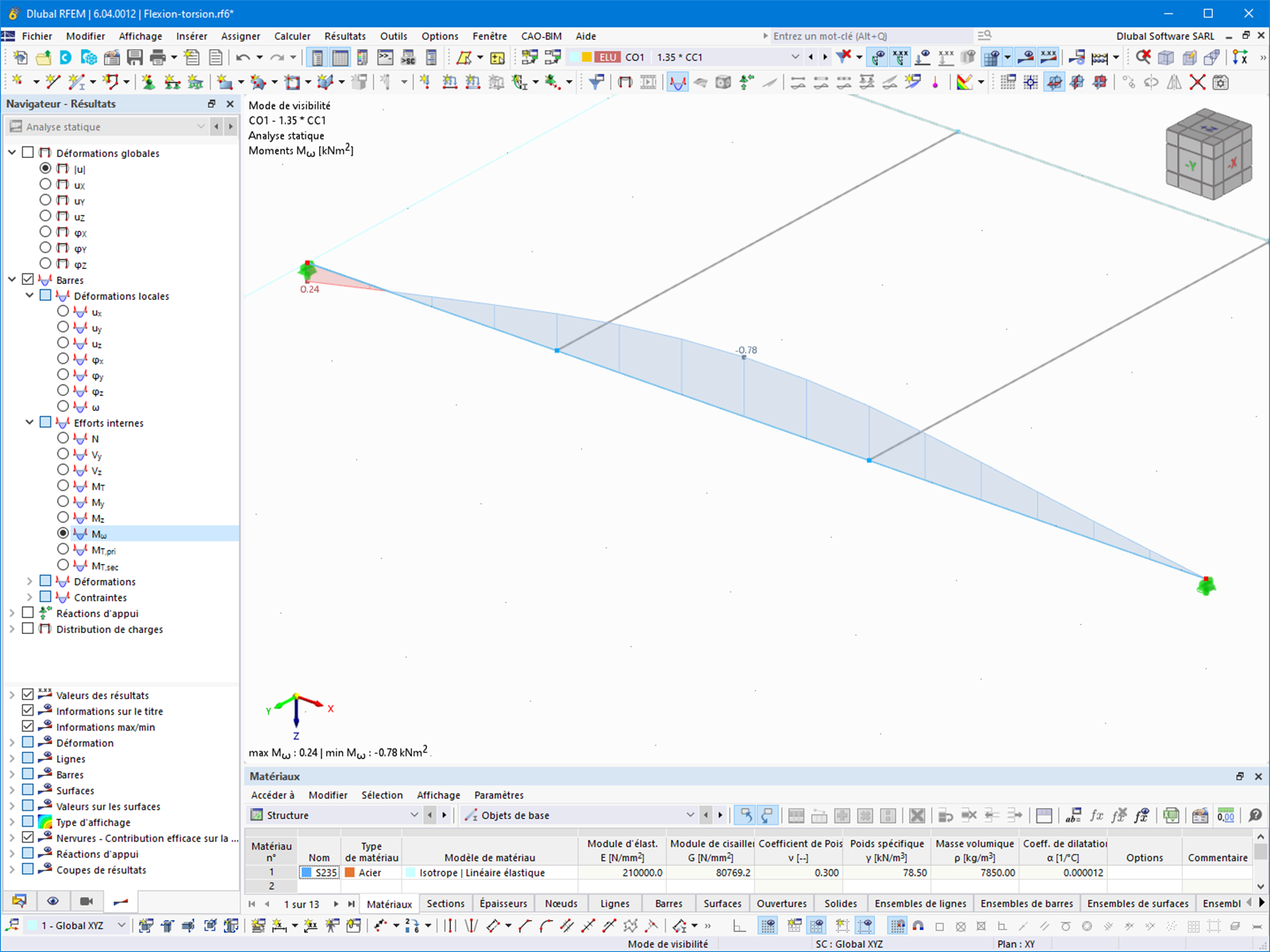Toggle the Valeurs des résultats checkbox

point(29,695)
